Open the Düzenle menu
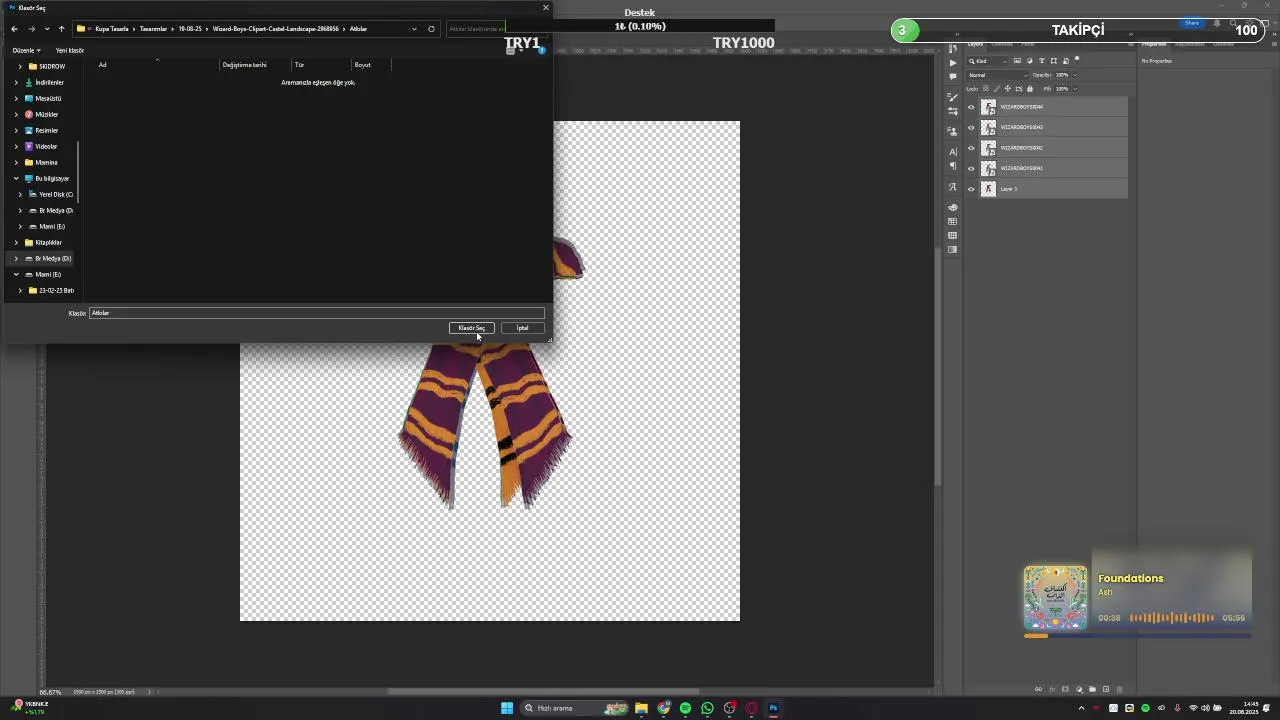The height and width of the screenshot is (720, 1280). point(26,50)
